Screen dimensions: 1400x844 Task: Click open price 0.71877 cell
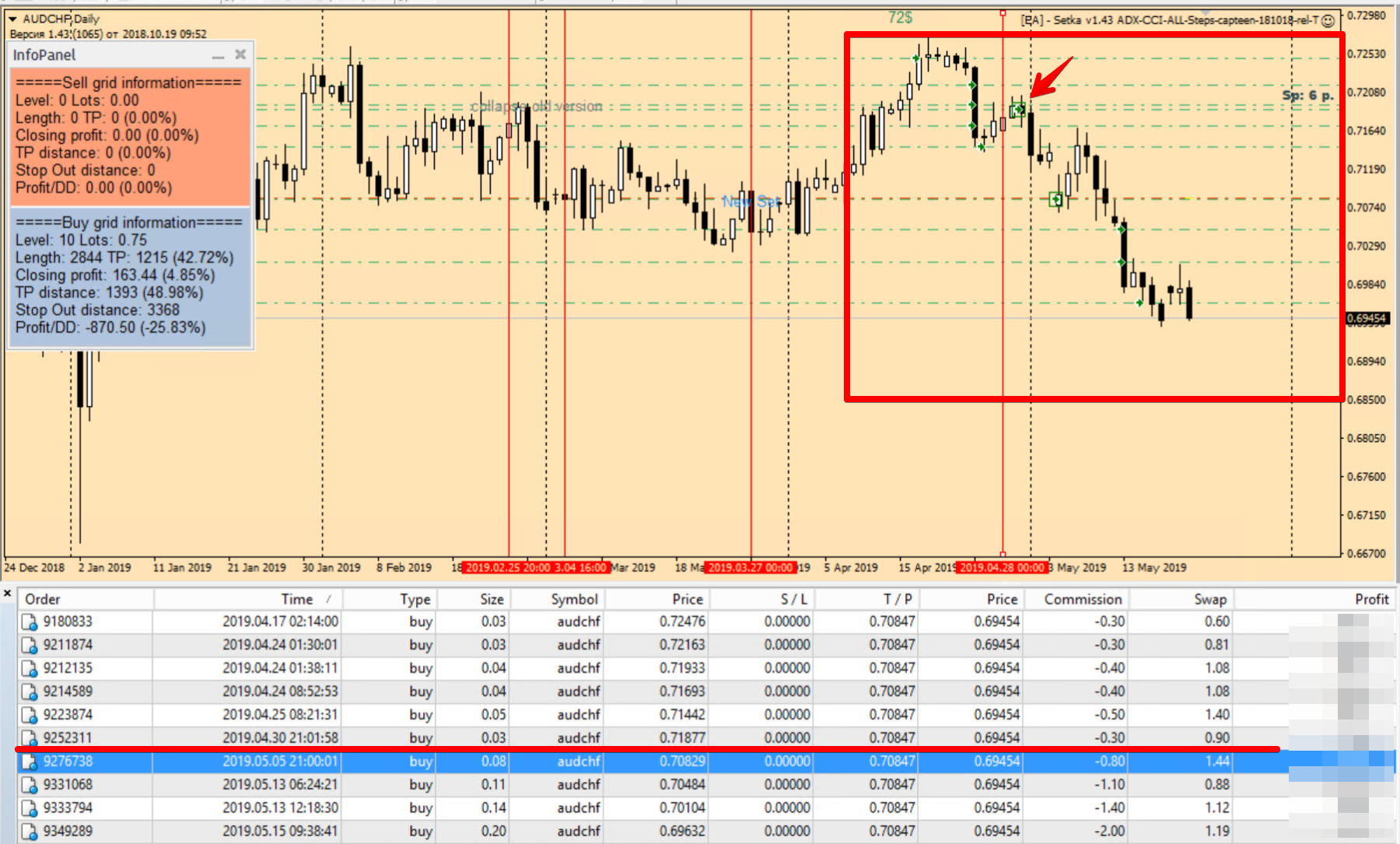coord(682,737)
